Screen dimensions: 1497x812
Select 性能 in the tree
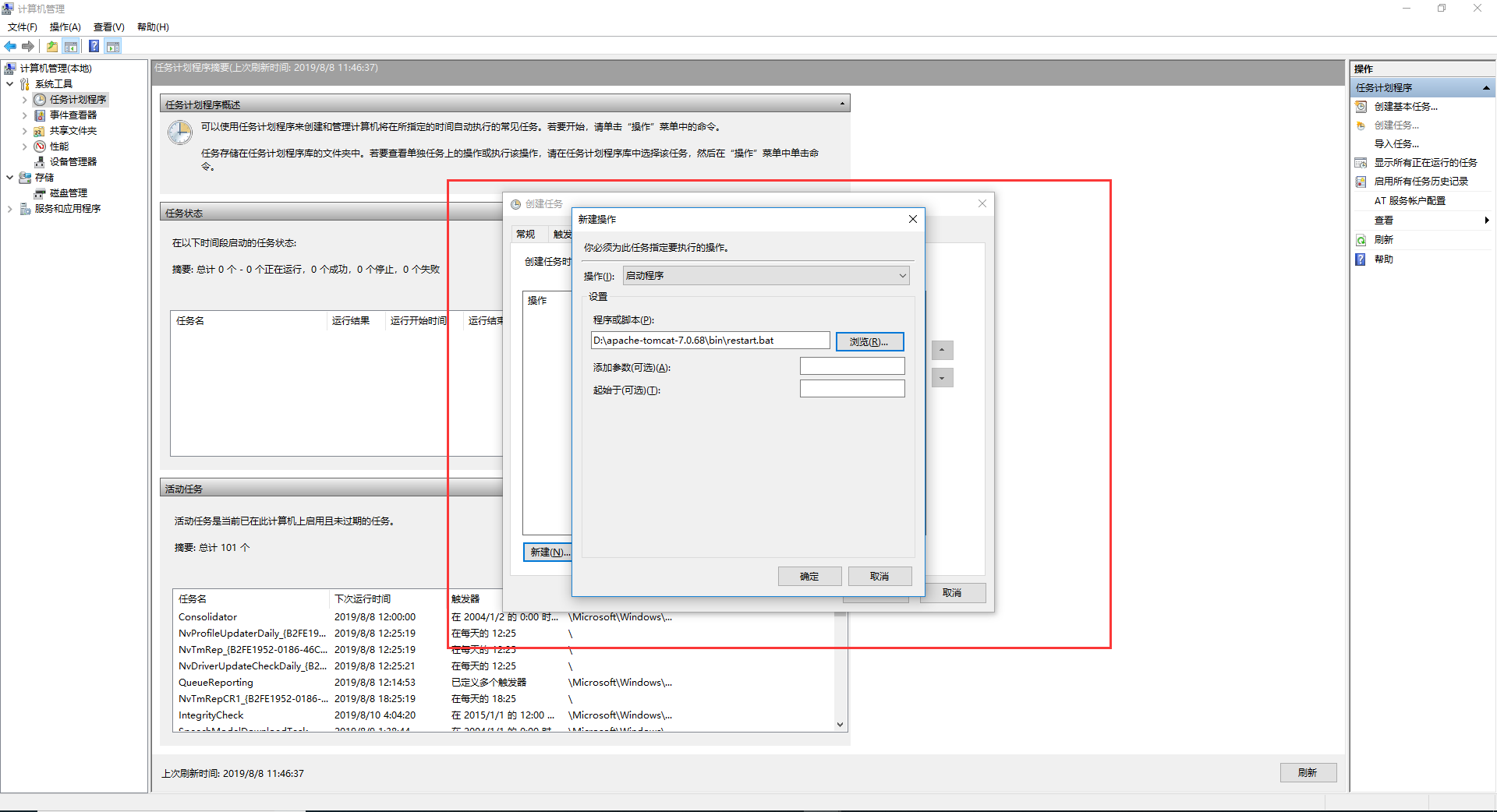pyautogui.click(x=59, y=147)
